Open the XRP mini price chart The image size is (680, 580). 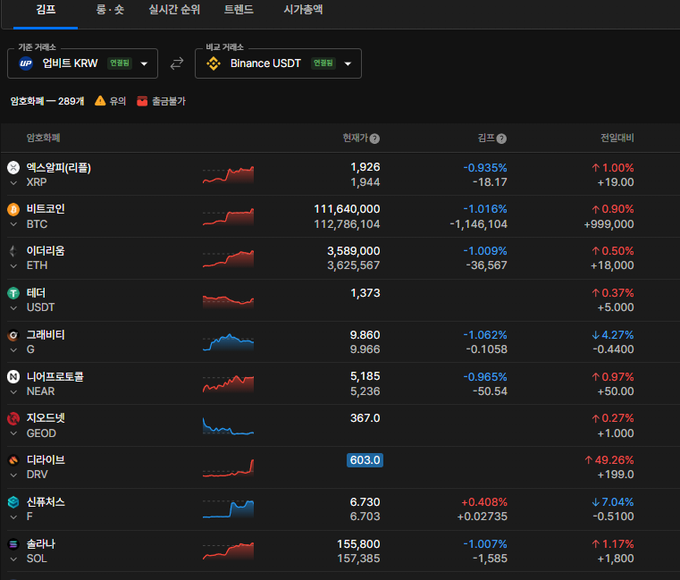click(x=229, y=175)
